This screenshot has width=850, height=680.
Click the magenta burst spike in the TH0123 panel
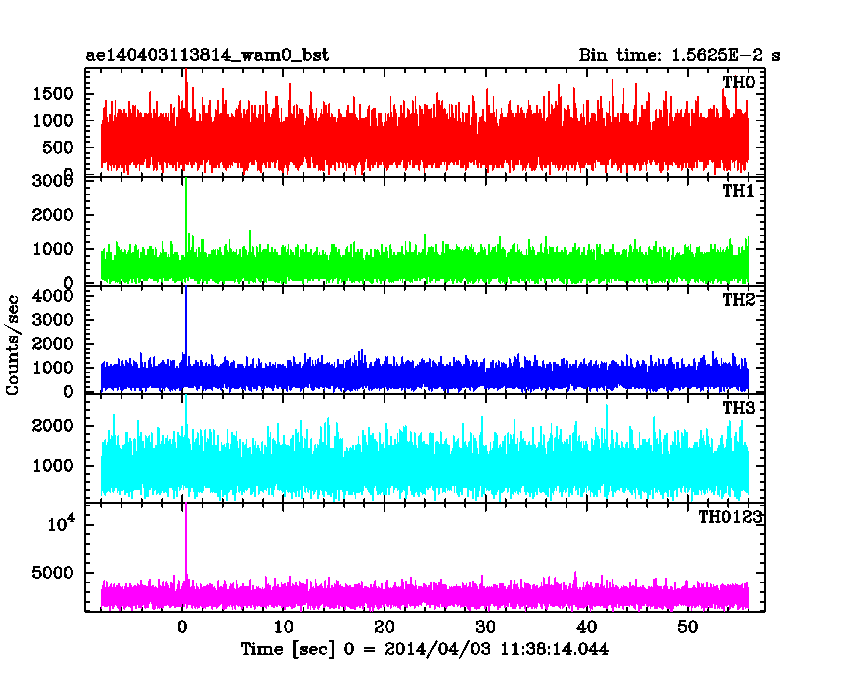(x=186, y=540)
